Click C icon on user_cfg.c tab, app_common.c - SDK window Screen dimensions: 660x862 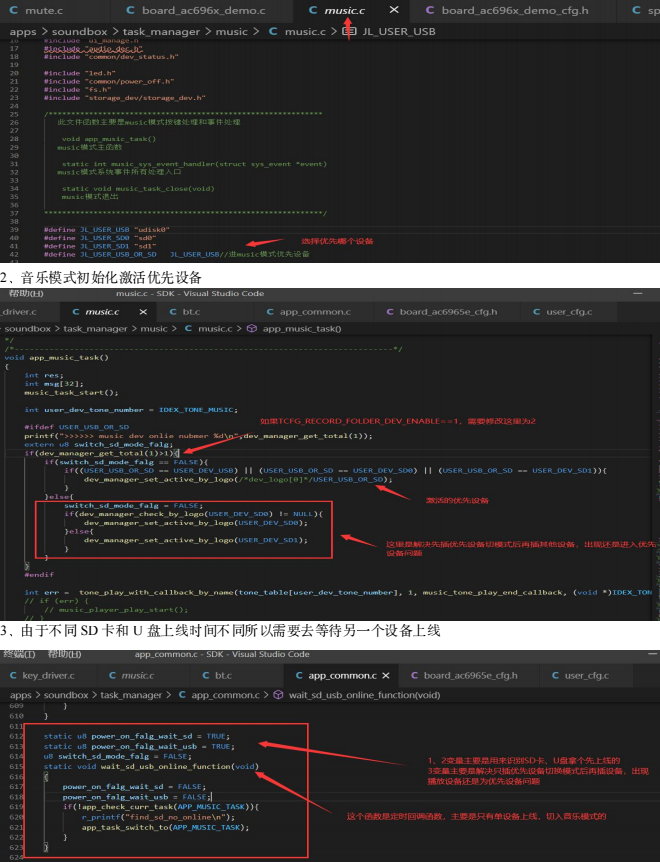556,676
